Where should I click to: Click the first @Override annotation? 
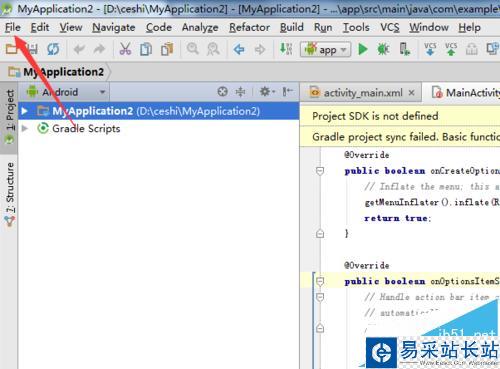tap(367, 155)
